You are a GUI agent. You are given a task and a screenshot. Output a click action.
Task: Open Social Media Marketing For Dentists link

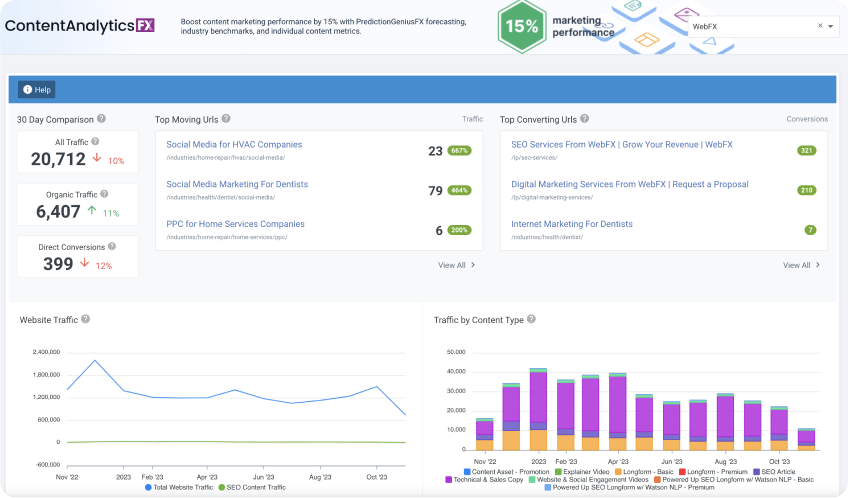[x=237, y=184]
